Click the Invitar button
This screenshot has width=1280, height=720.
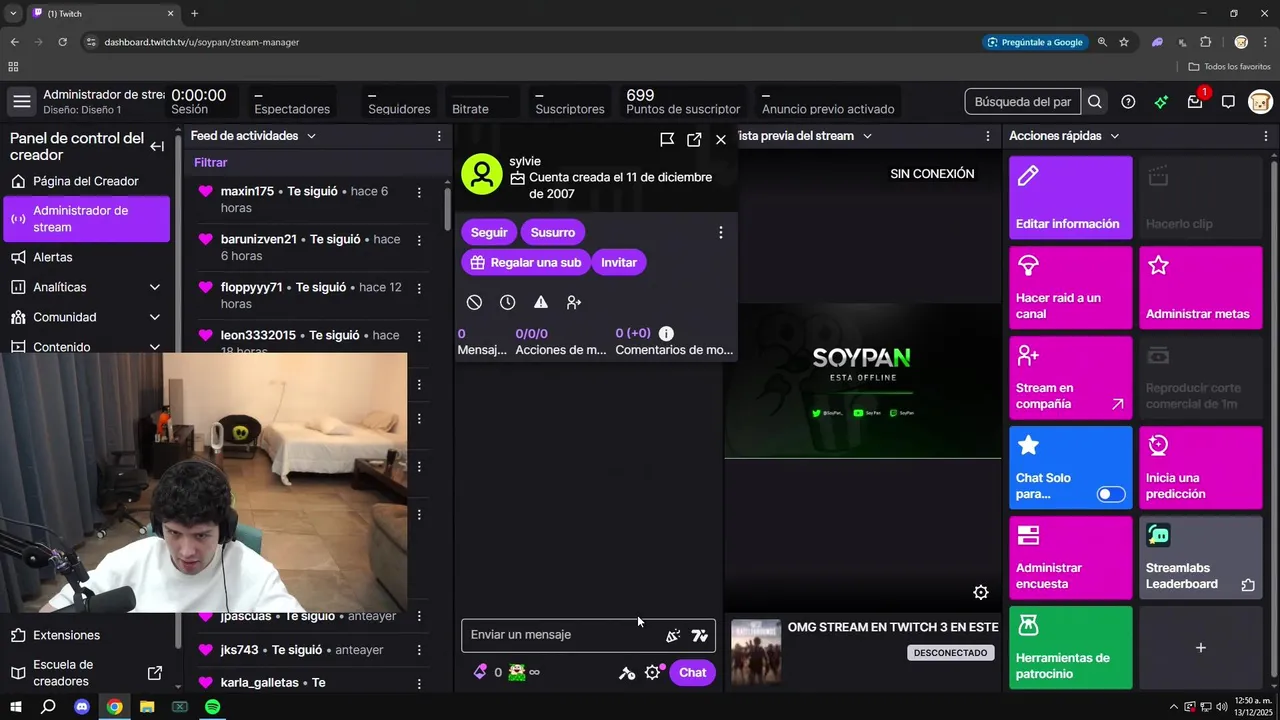pos(619,262)
